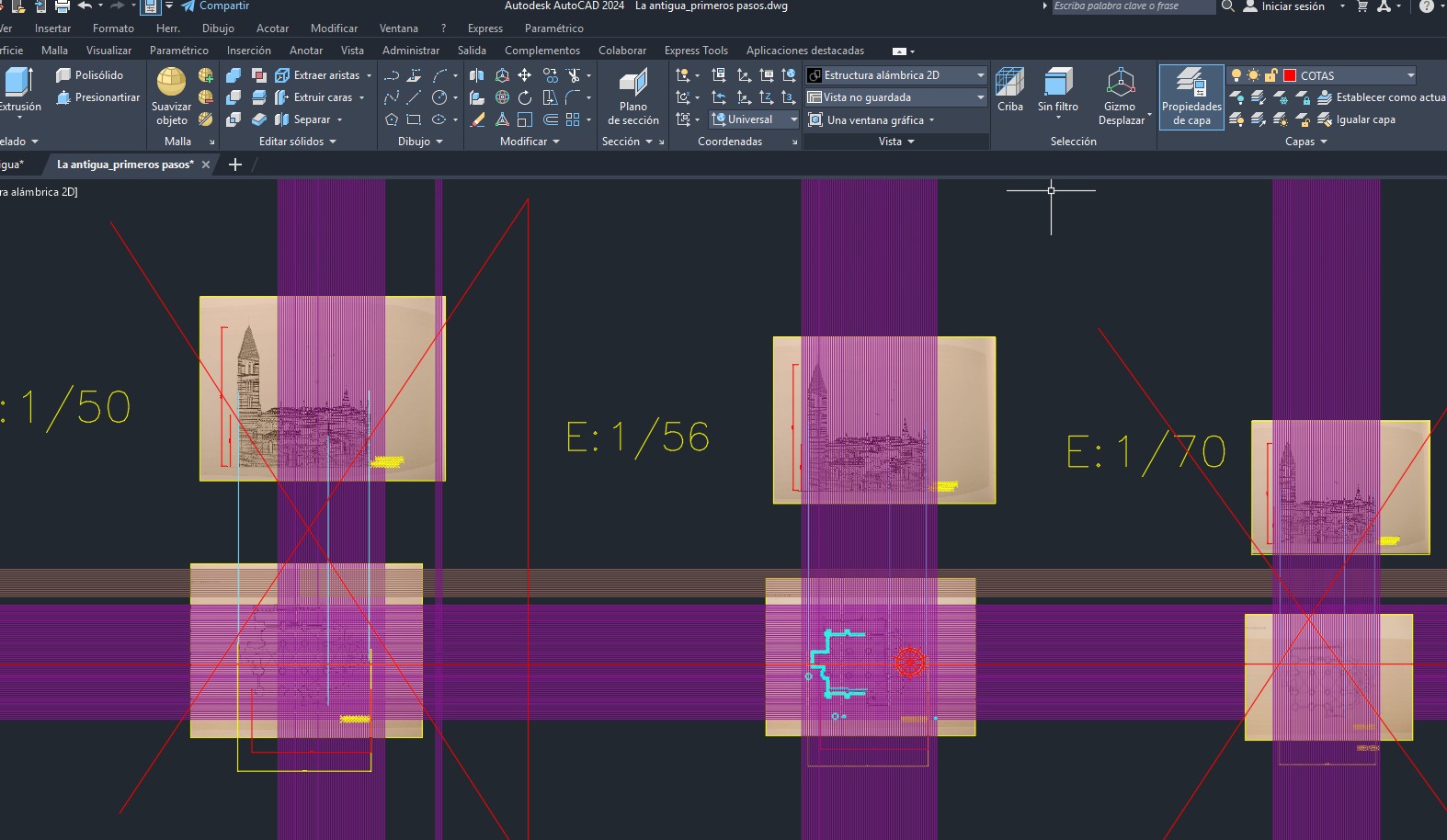Select the Polisólido tool
1447x840 pixels.
(89, 75)
